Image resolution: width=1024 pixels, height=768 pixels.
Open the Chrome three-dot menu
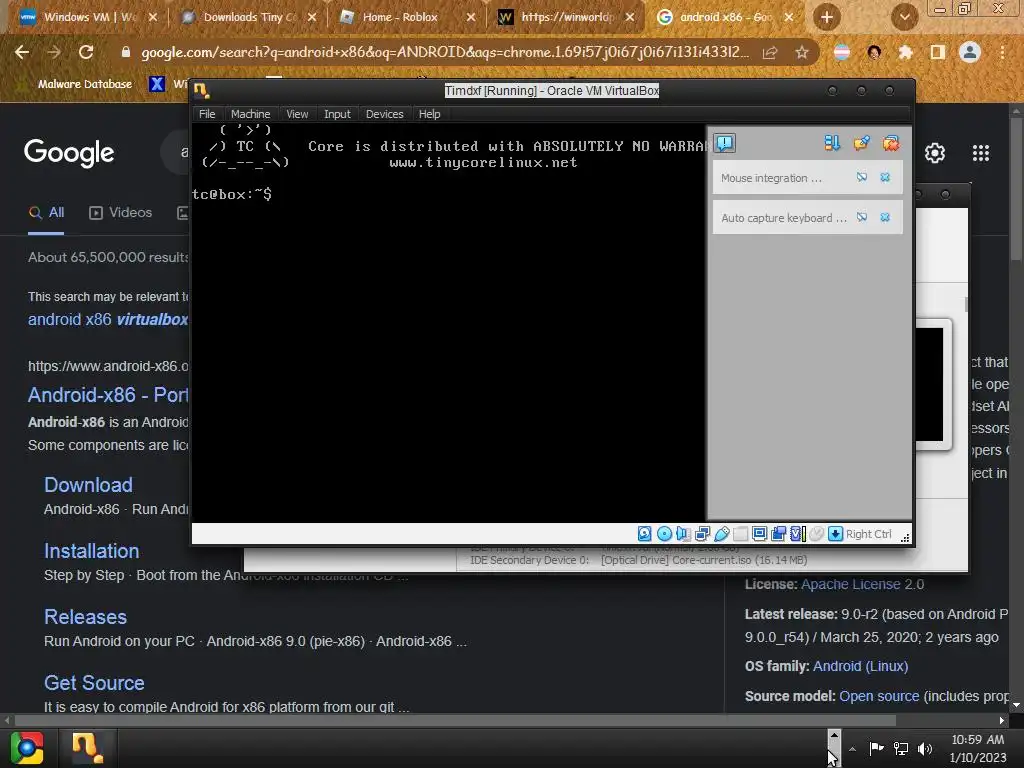pos(1002,52)
